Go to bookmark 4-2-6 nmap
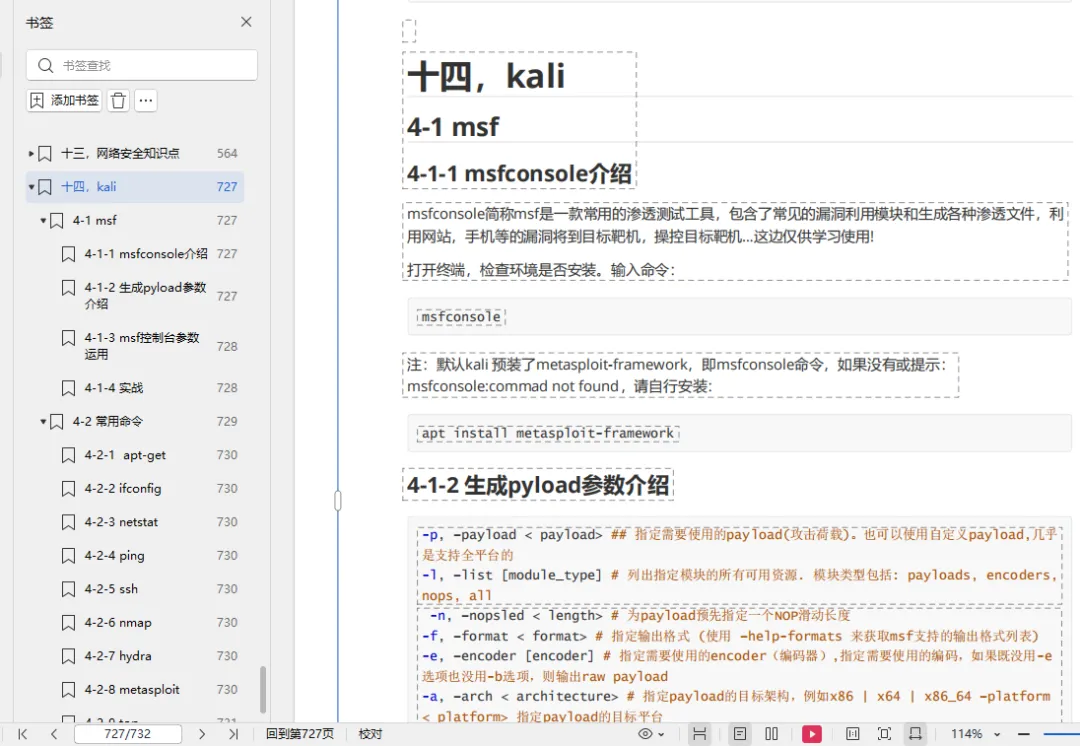Viewport: 1080px width, 746px height. [118, 623]
